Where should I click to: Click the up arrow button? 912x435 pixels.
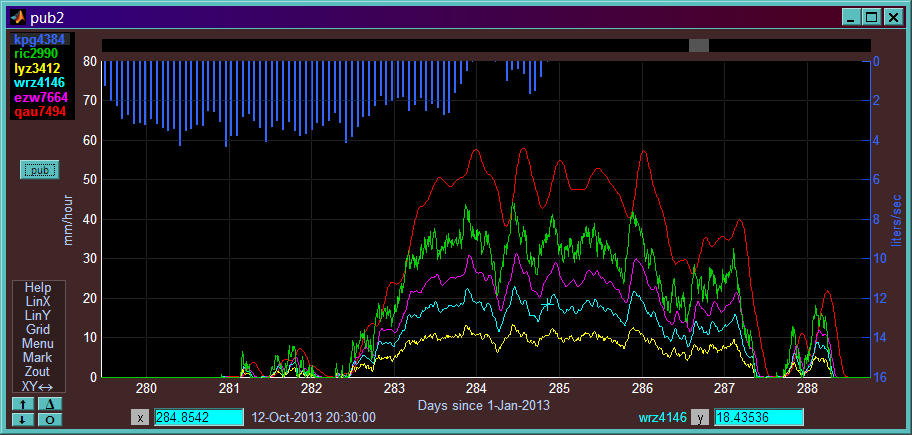(23, 404)
